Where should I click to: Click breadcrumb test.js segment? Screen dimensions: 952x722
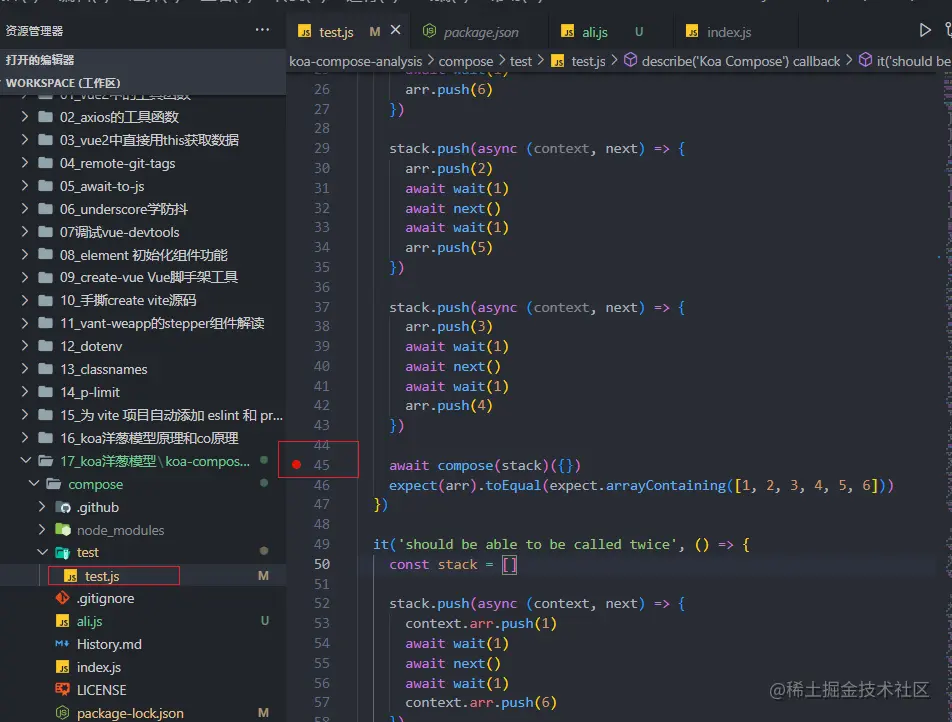(588, 61)
